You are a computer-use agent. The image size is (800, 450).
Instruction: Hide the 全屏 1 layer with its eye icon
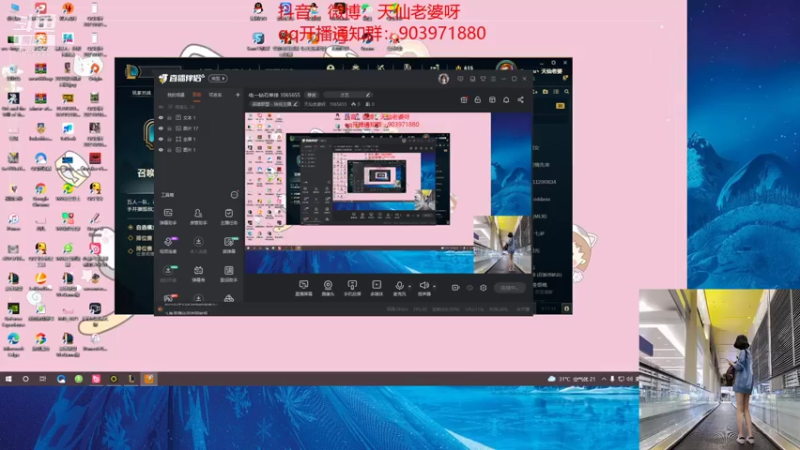point(161,139)
